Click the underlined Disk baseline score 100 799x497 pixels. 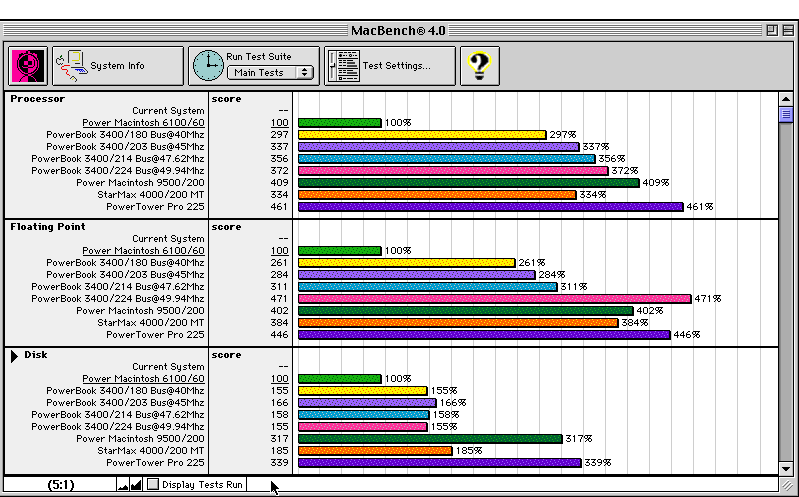279,379
